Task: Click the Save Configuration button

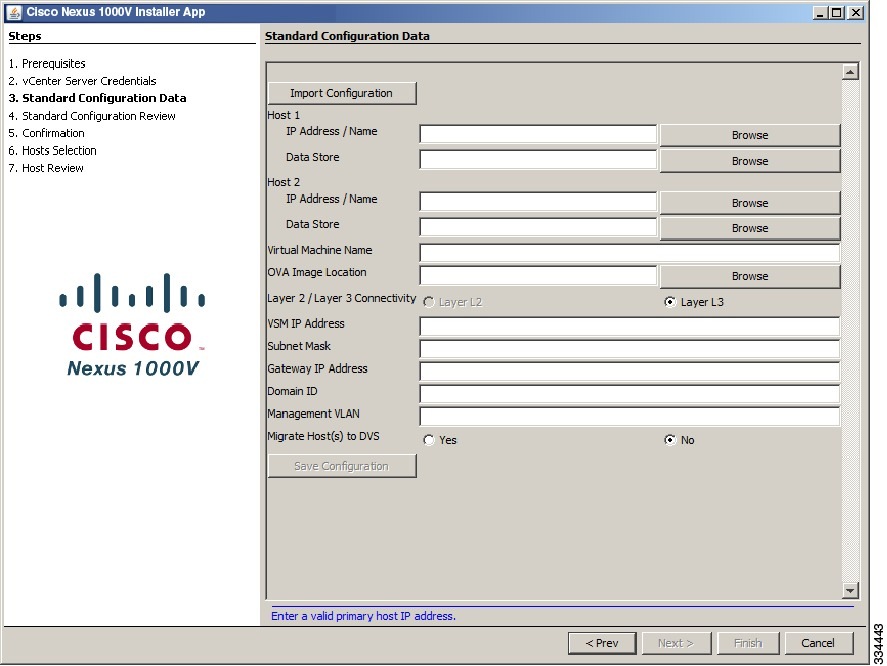Action: 342,465
